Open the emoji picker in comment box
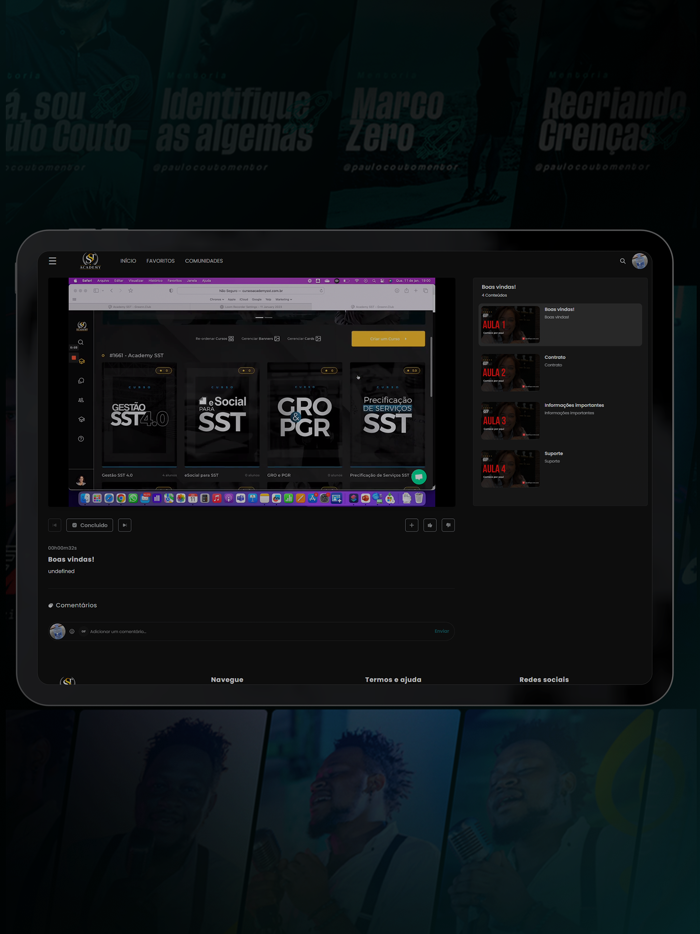 (x=72, y=631)
